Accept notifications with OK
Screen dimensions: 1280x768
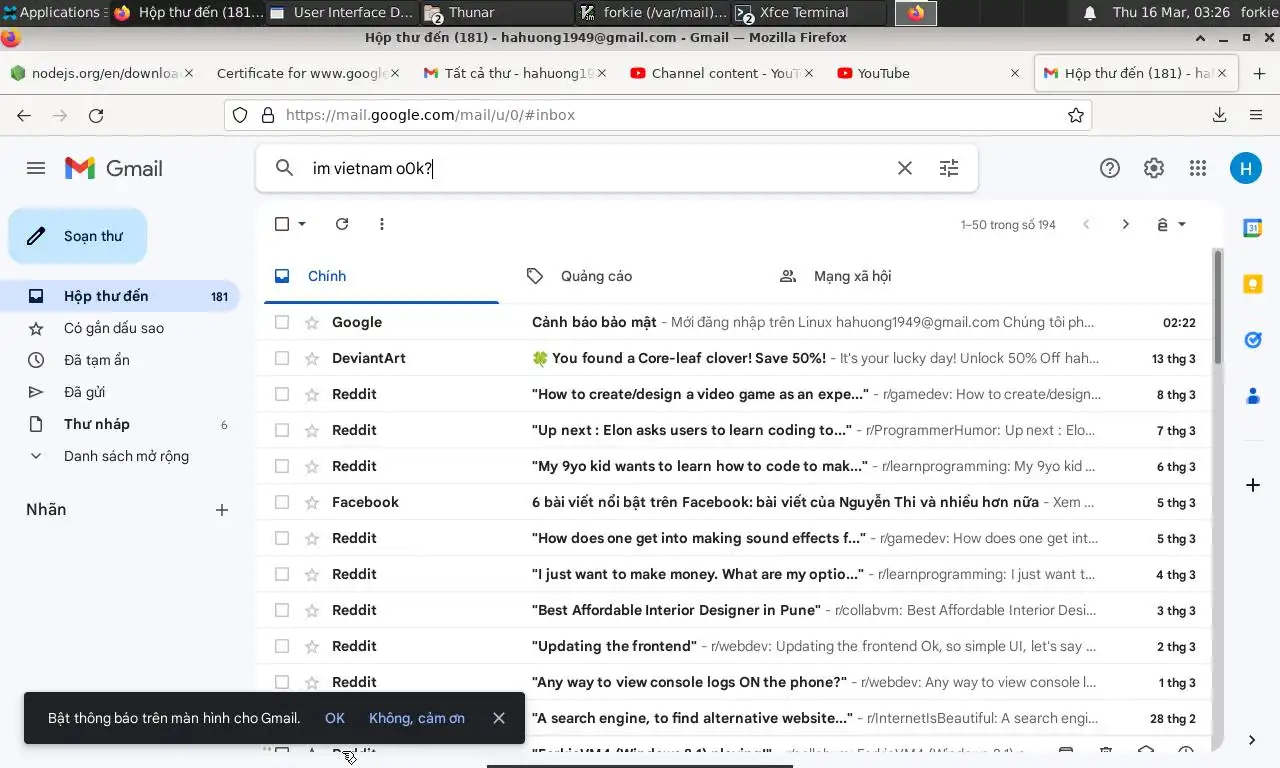point(335,718)
